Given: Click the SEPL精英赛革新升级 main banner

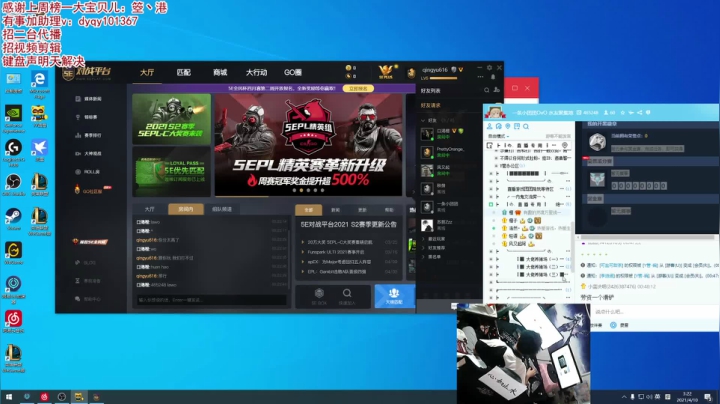Looking at the screenshot, I should [x=308, y=145].
